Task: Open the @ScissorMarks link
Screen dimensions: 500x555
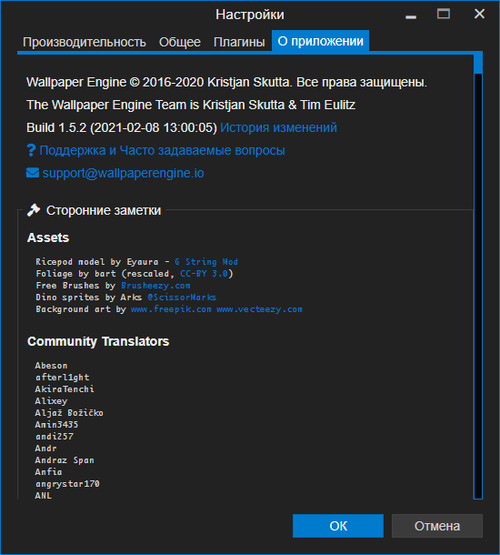Action: (182, 297)
